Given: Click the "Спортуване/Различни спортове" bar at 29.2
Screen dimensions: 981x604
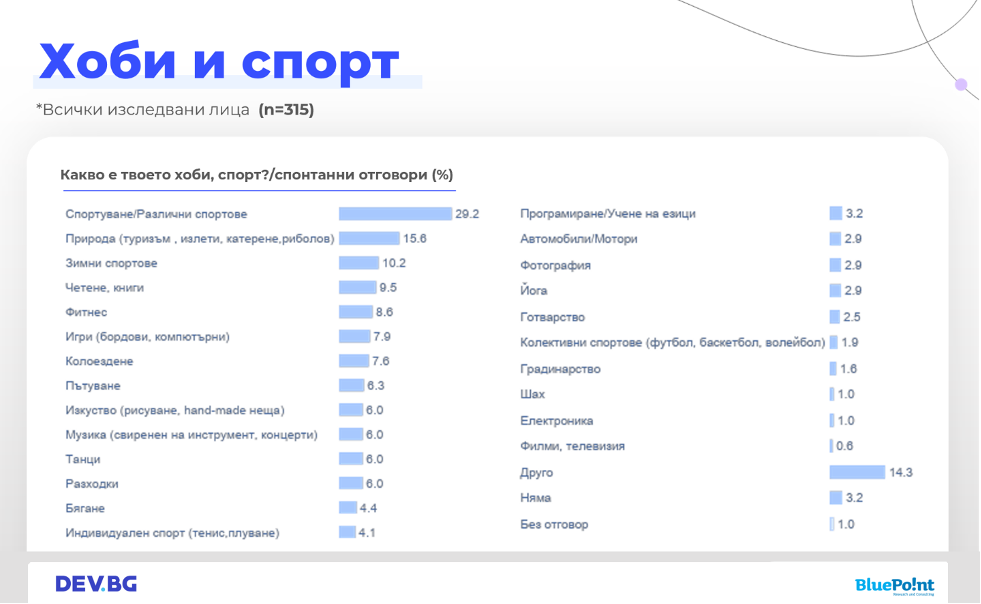Looking at the screenshot, I should point(395,214).
